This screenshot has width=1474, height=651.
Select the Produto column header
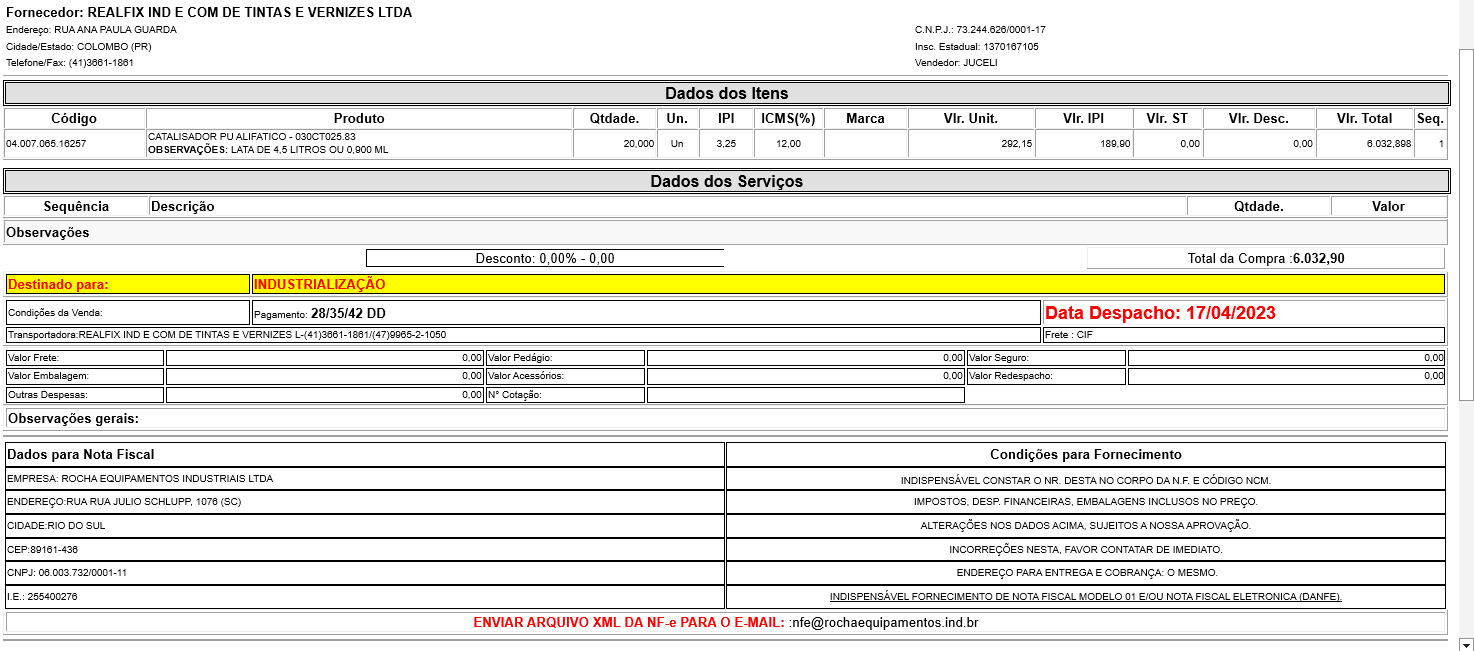coord(359,118)
